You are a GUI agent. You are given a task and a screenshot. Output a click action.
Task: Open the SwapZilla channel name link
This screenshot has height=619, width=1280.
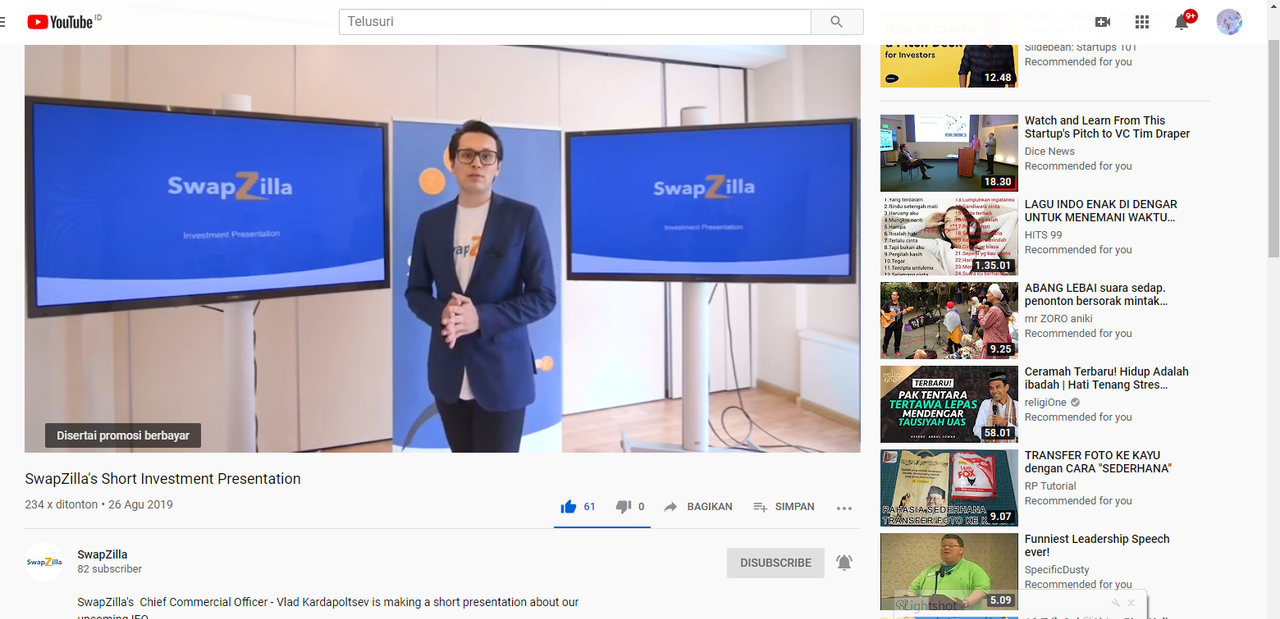click(x=102, y=555)
